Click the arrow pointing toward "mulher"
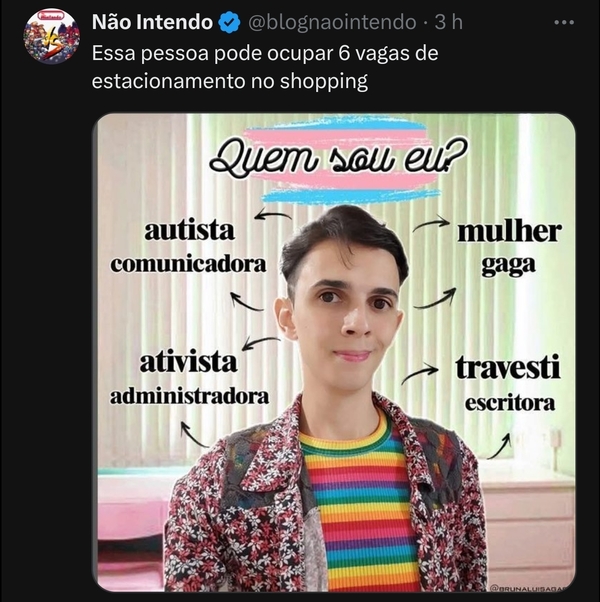 coord(431,225)
